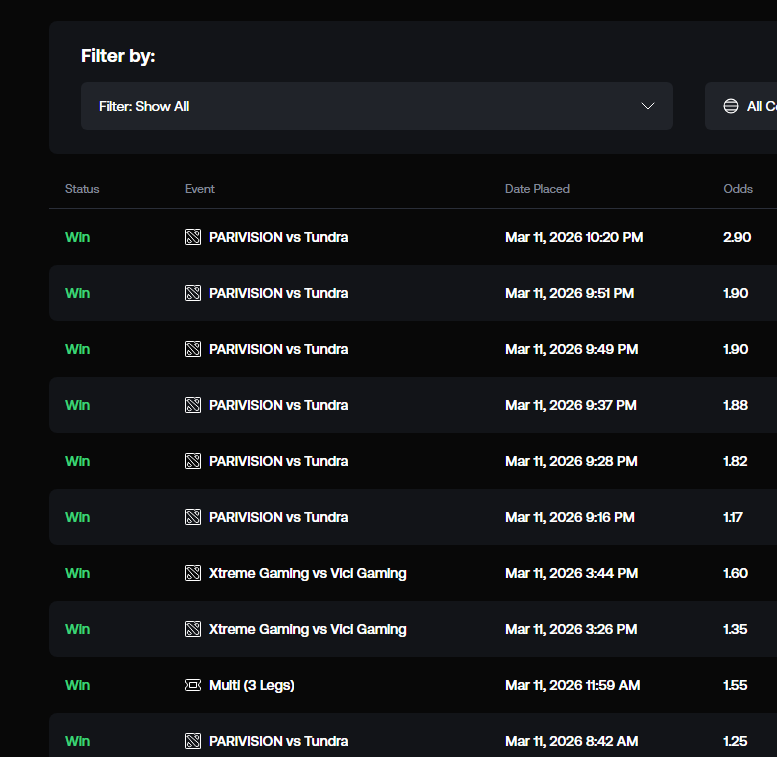Click the globe icon in All dropdown
Screen dimensions: 777x757
coord(730,106)
